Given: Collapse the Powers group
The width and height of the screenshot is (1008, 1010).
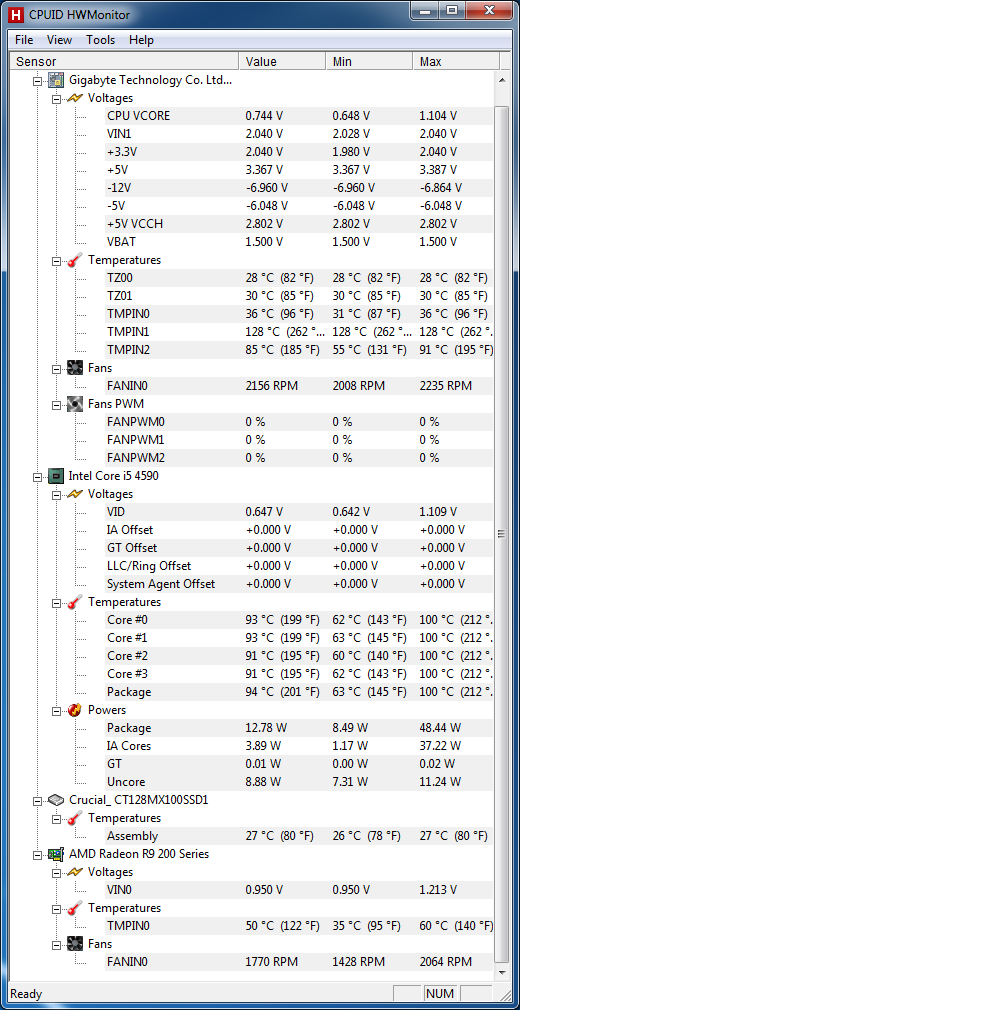Looking at the screenshot, I should coord(56,711).
